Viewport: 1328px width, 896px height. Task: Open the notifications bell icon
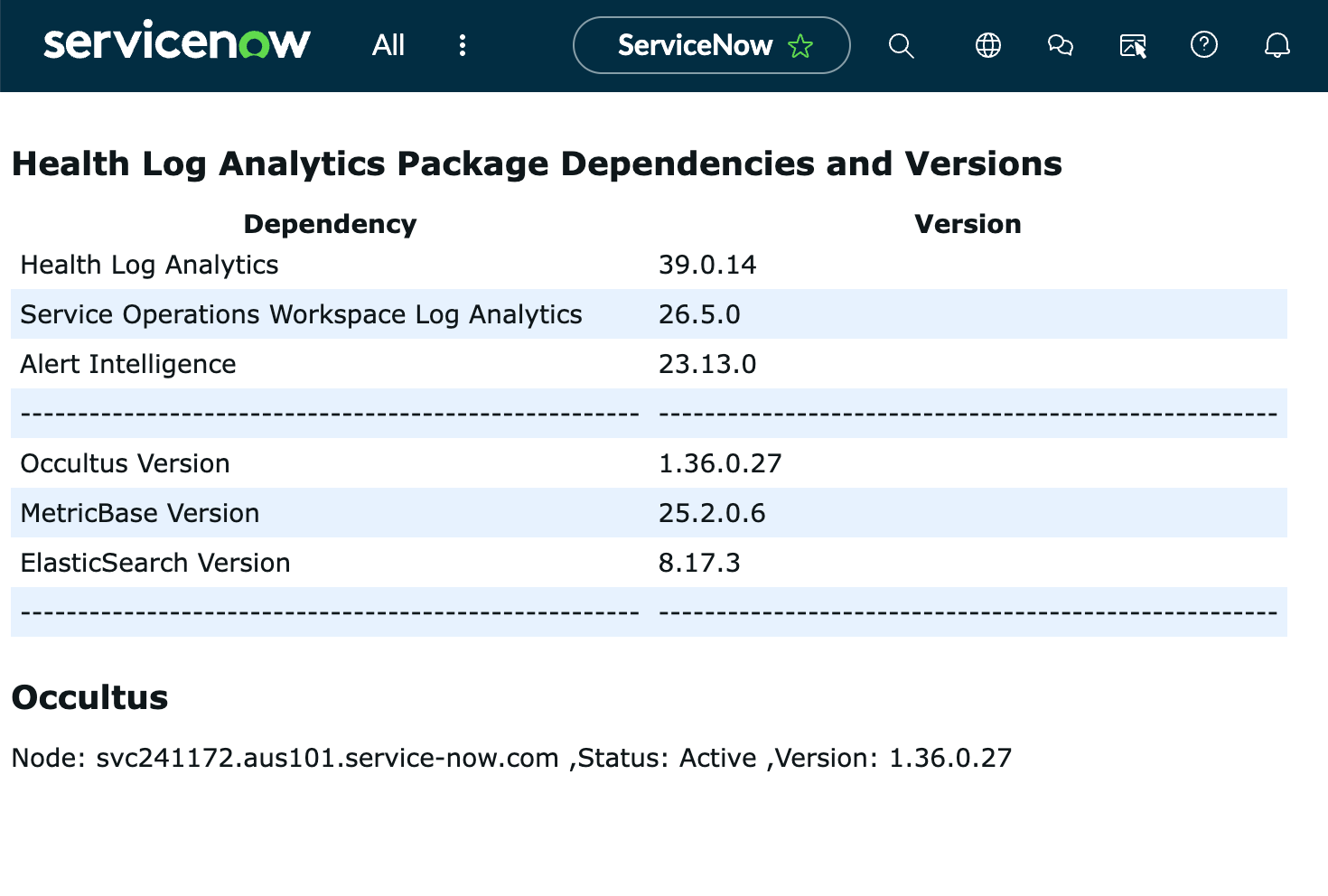tap(1277, 45)
